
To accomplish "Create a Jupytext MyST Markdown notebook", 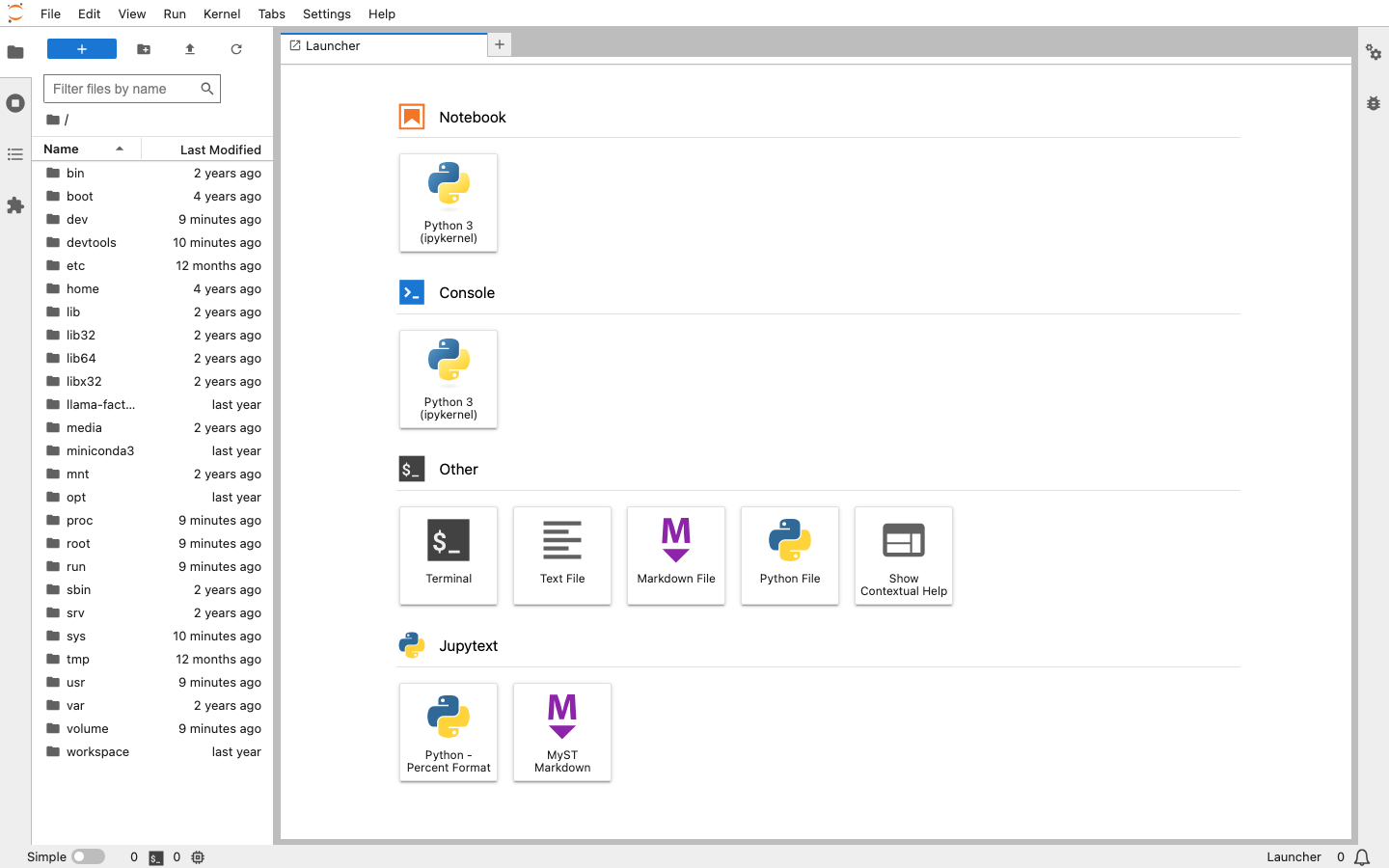I will tap(562, 732).
